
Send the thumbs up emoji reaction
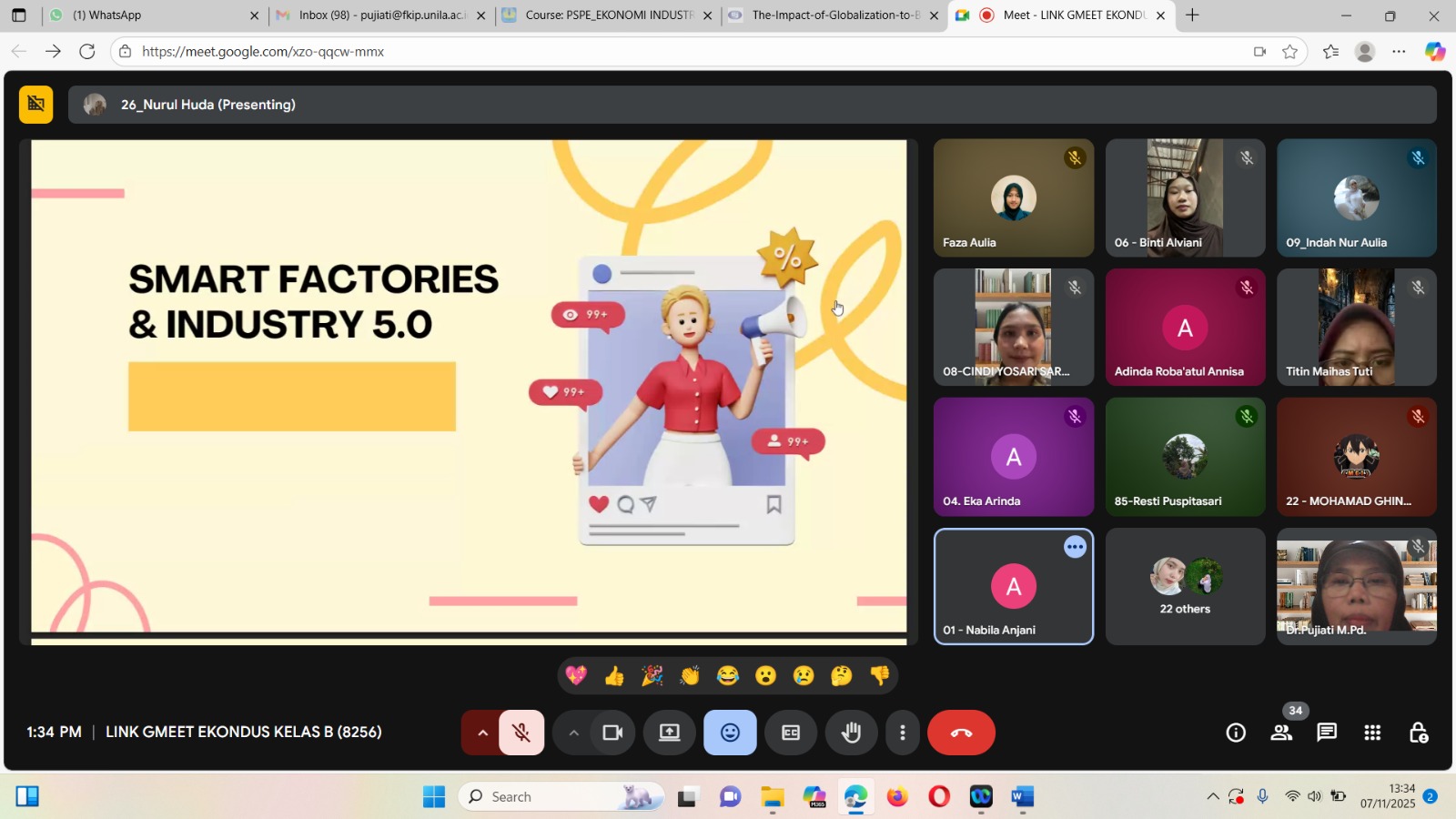pos(614,675)
